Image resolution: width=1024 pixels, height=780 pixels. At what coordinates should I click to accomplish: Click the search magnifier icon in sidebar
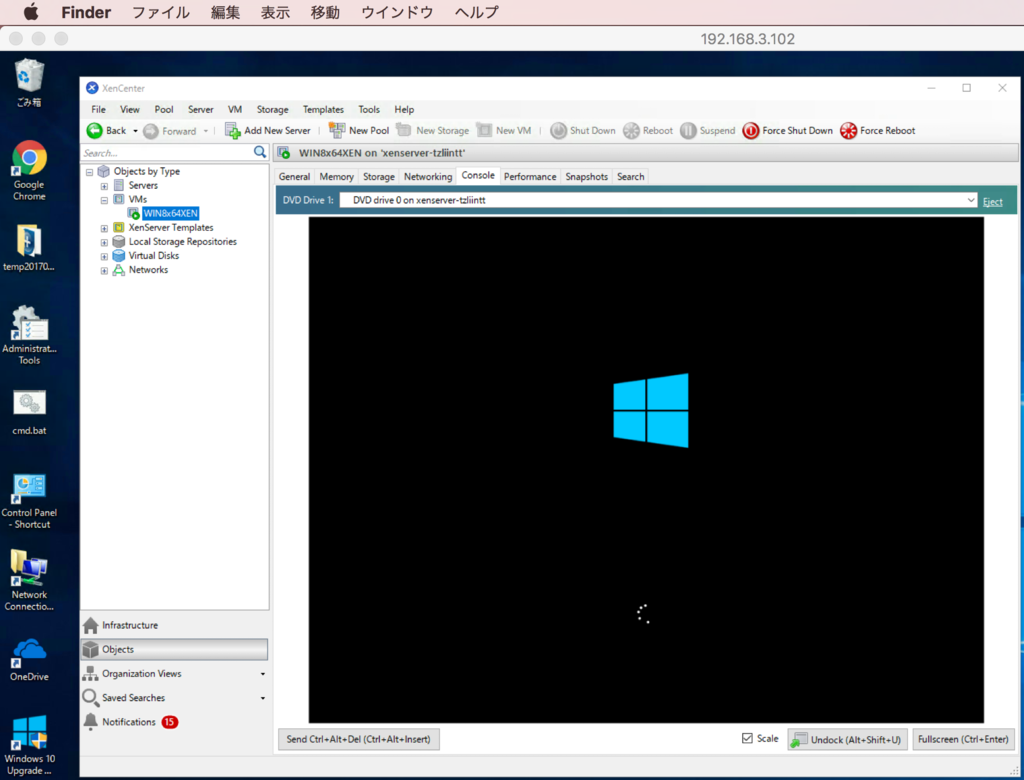click(260, 152)
